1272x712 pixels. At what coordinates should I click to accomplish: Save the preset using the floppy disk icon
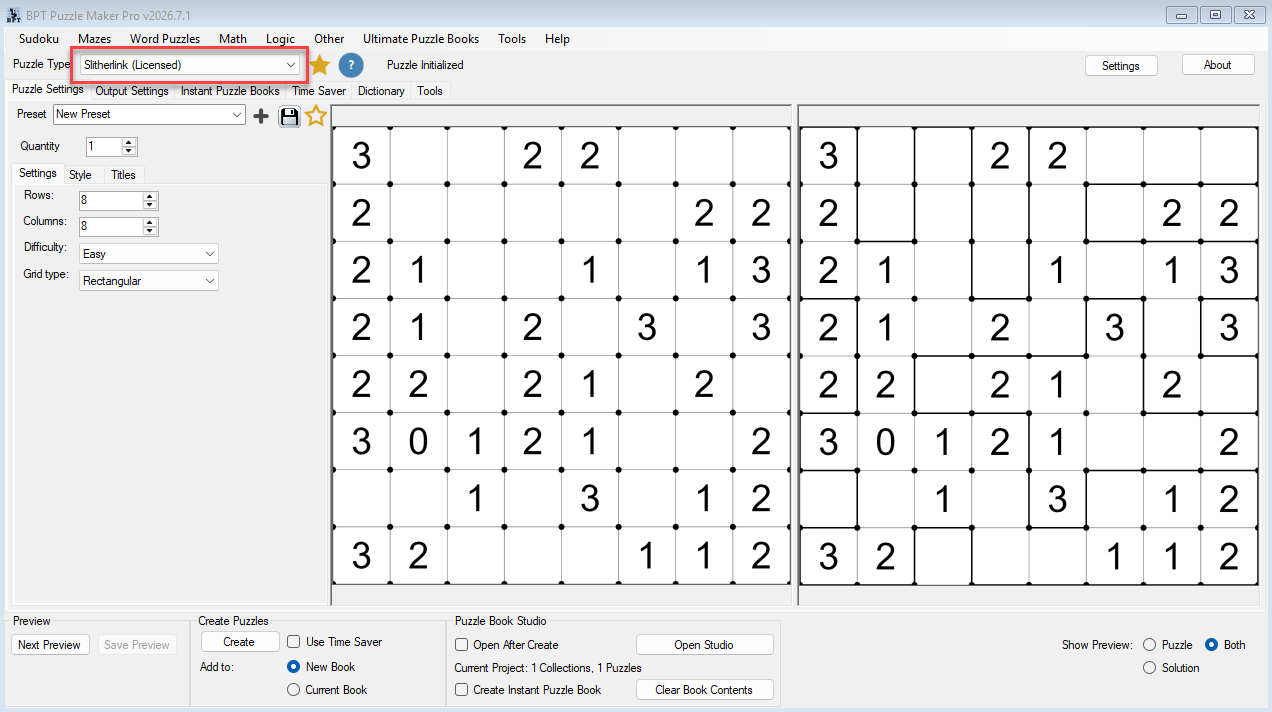pyautogui.click(x=289, y=116)
